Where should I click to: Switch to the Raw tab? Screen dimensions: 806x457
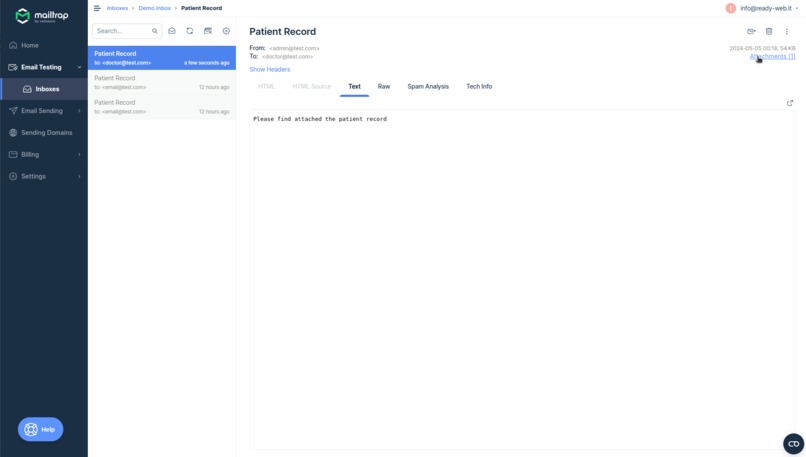[x=384, y=86]
